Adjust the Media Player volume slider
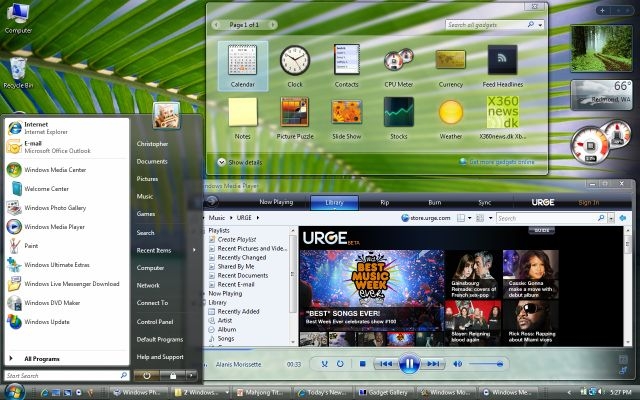The height and width of the screenshot is (400, 640). point(486,364)
